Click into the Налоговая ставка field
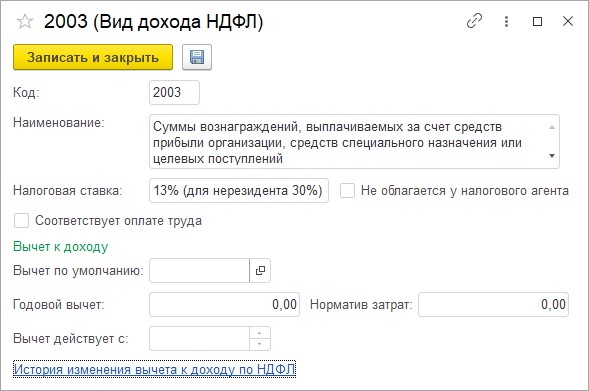 click(239, 190)
